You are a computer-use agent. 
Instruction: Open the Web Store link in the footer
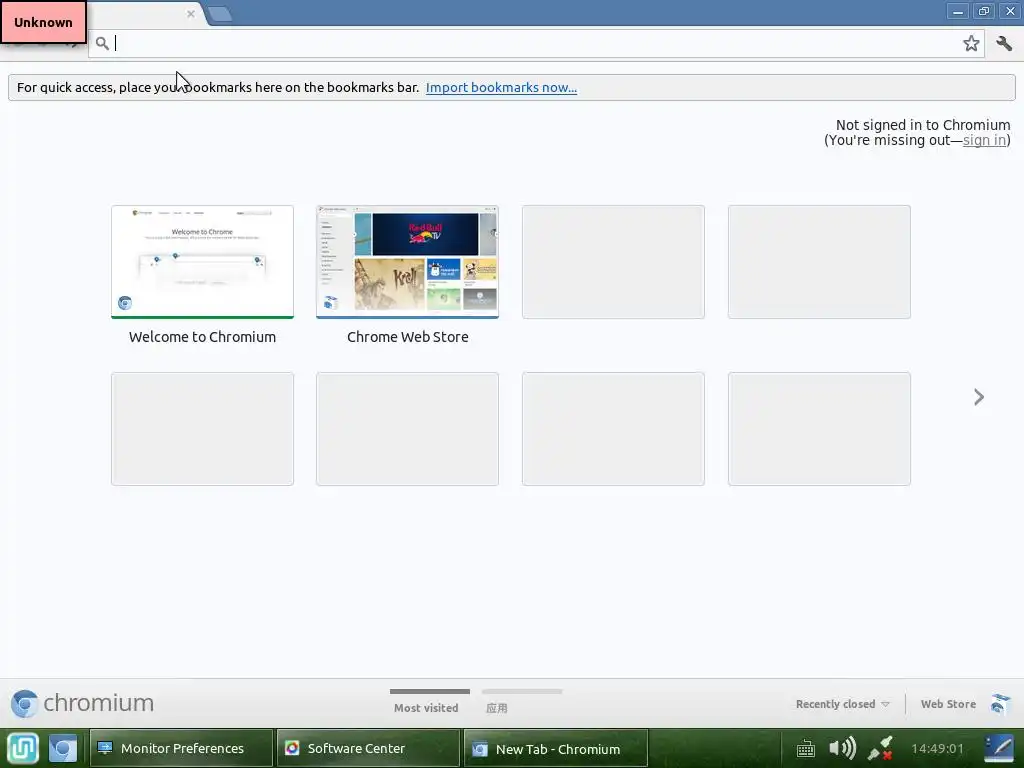948,704
